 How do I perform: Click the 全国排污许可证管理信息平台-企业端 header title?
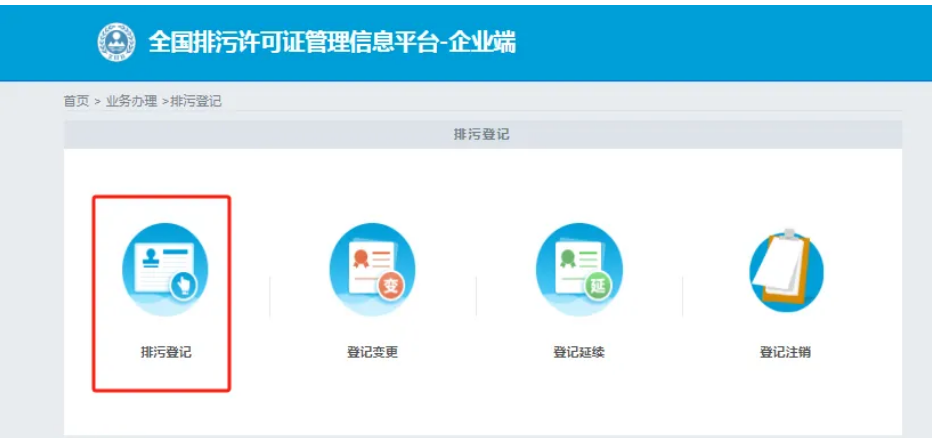(x=332, y=41)
